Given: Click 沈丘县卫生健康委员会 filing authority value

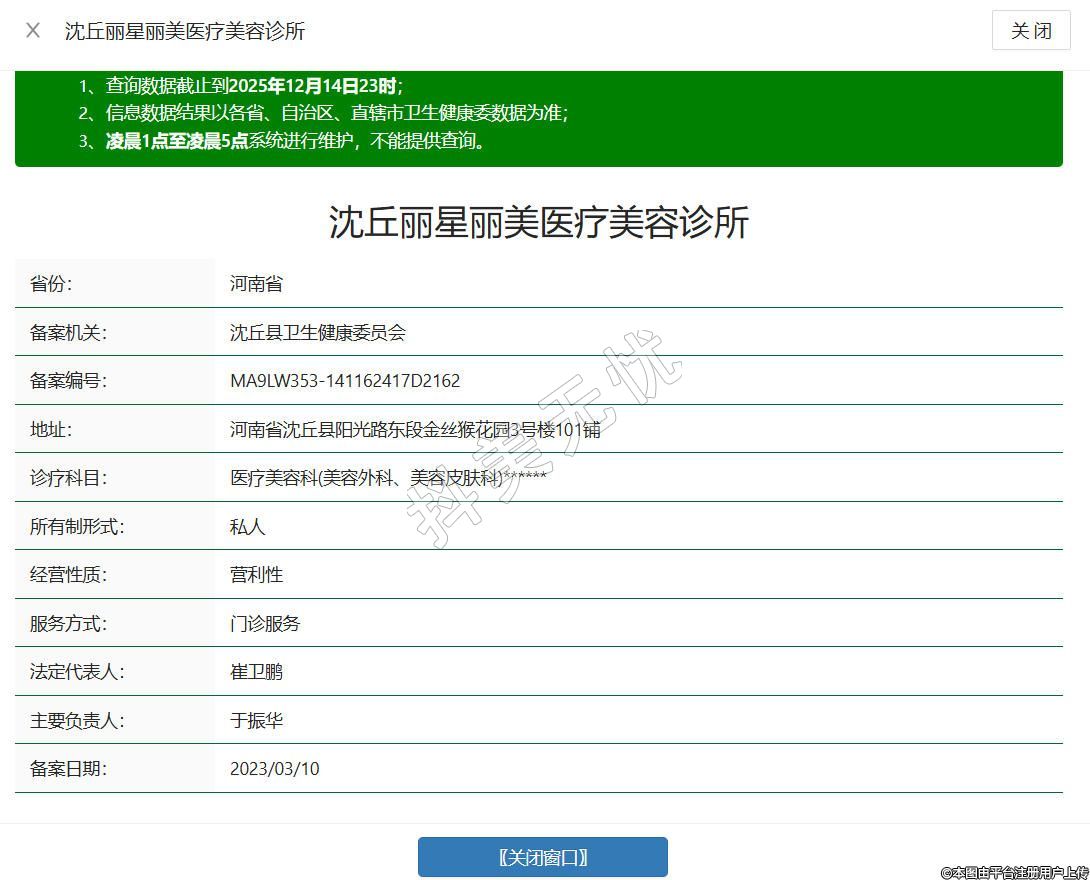Looking at the screenshot, I should 317,333.
